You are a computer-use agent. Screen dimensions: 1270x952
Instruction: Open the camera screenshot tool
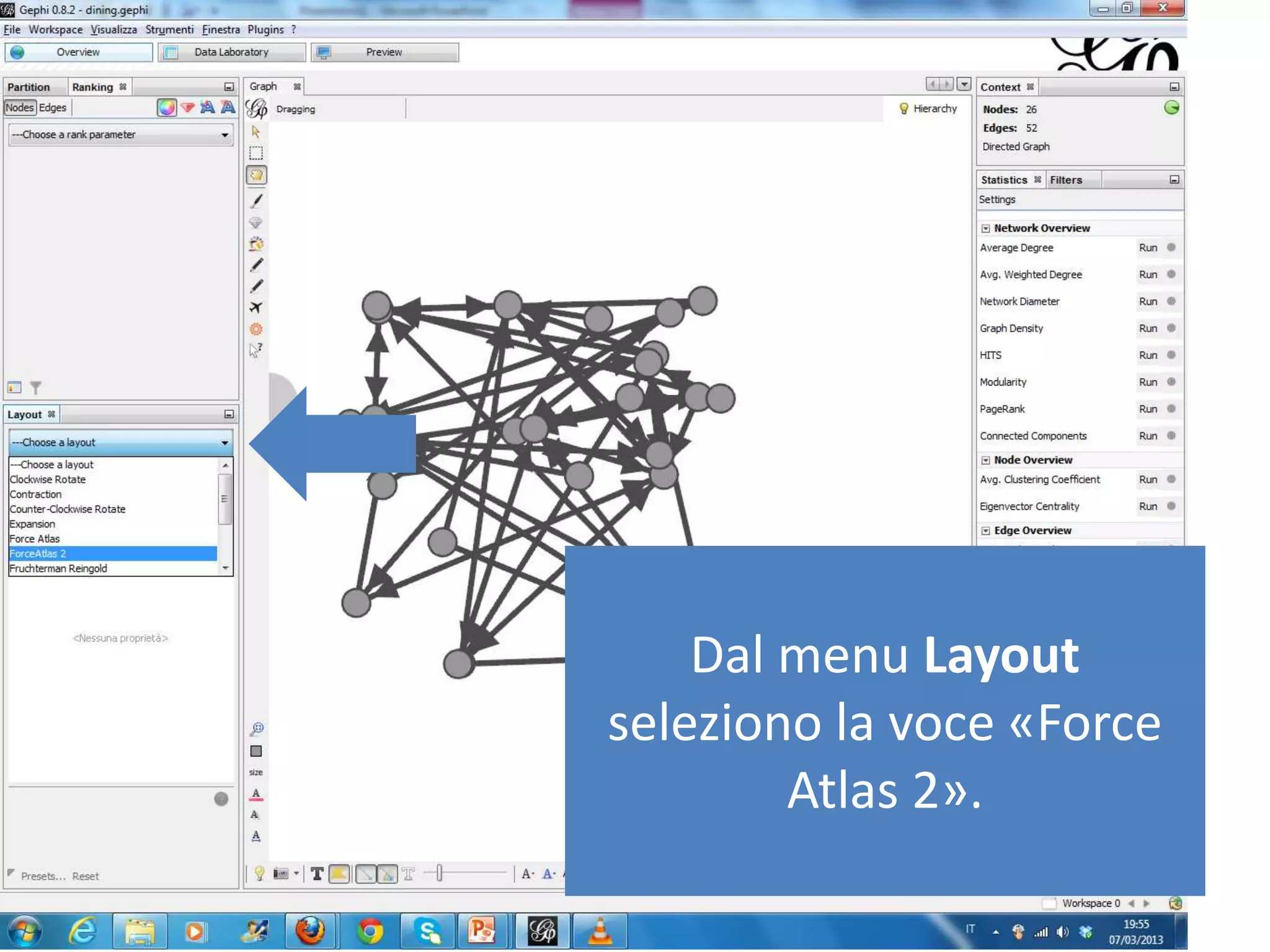[281, 874]
